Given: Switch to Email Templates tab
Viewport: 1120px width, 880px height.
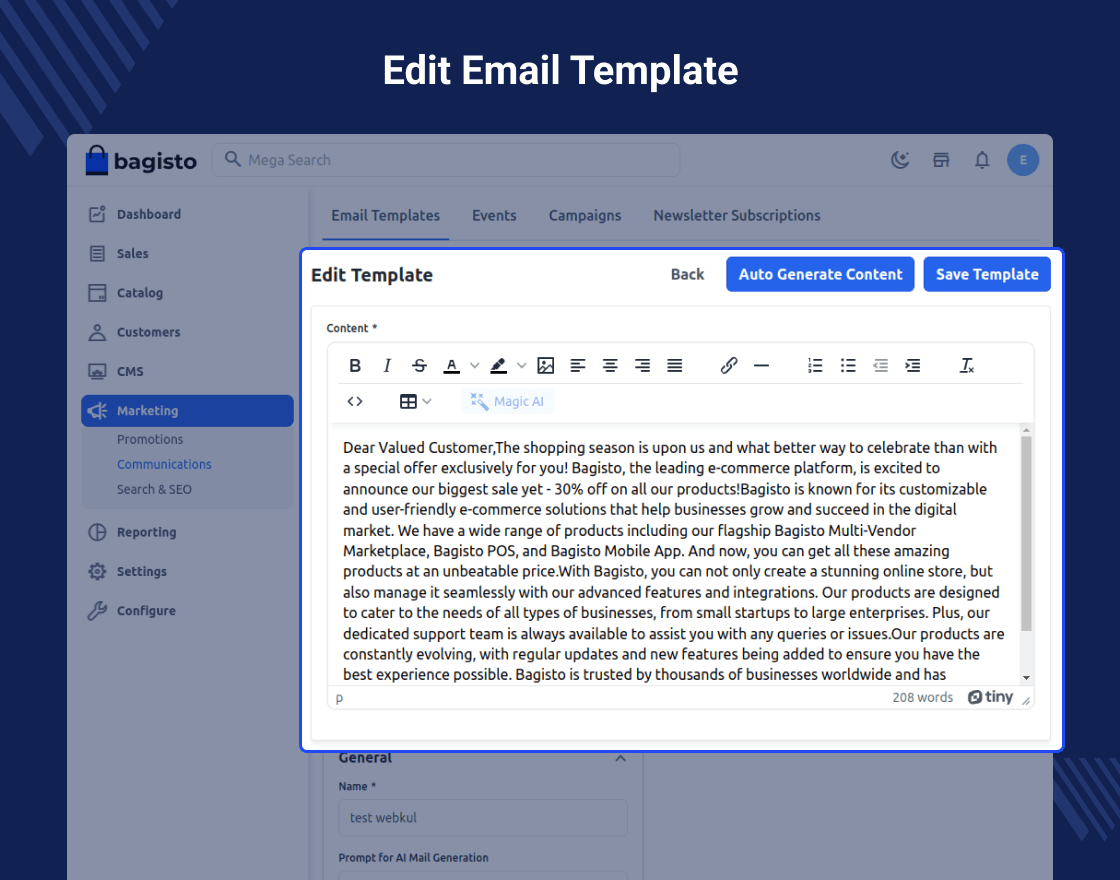Looking at the screenshot, I should (386, 216).
